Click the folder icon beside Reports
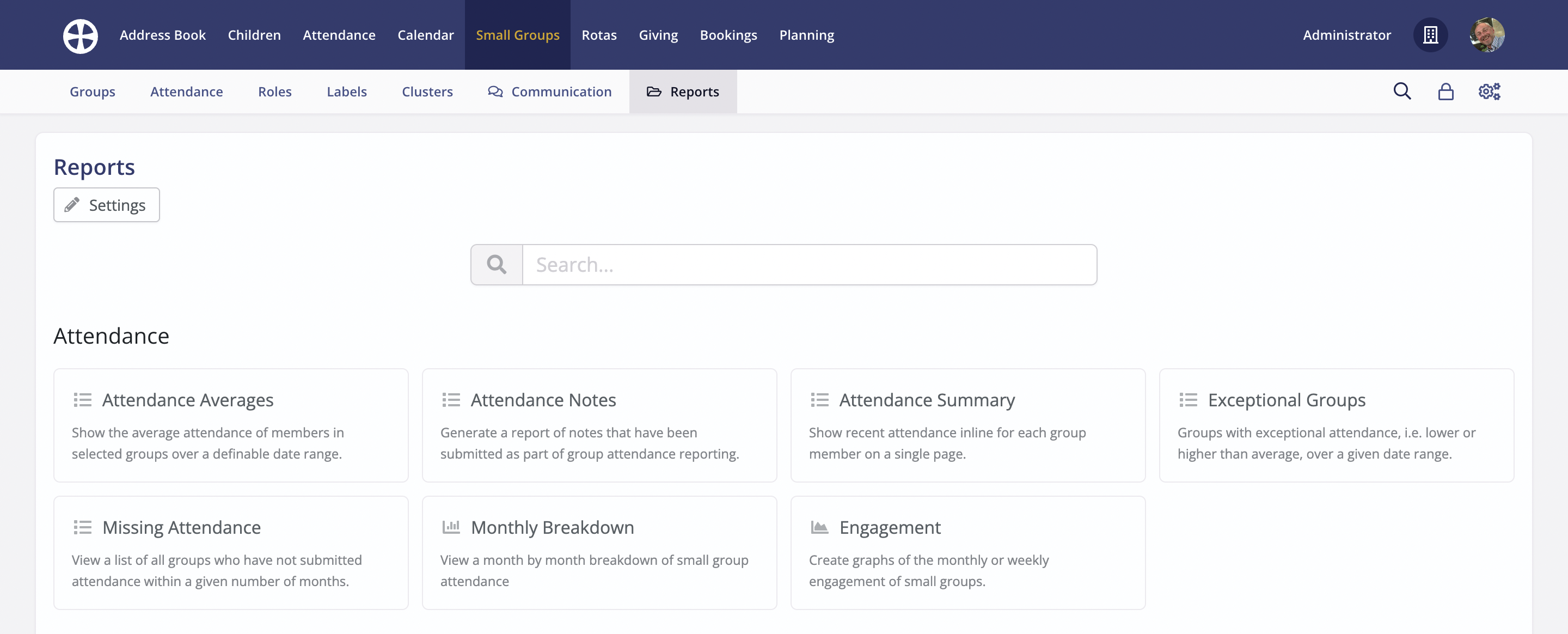 coord(654,92)
